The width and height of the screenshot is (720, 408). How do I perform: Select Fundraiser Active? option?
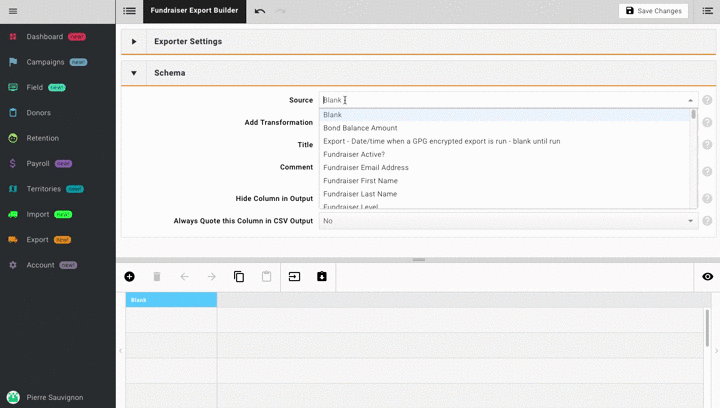505,154
